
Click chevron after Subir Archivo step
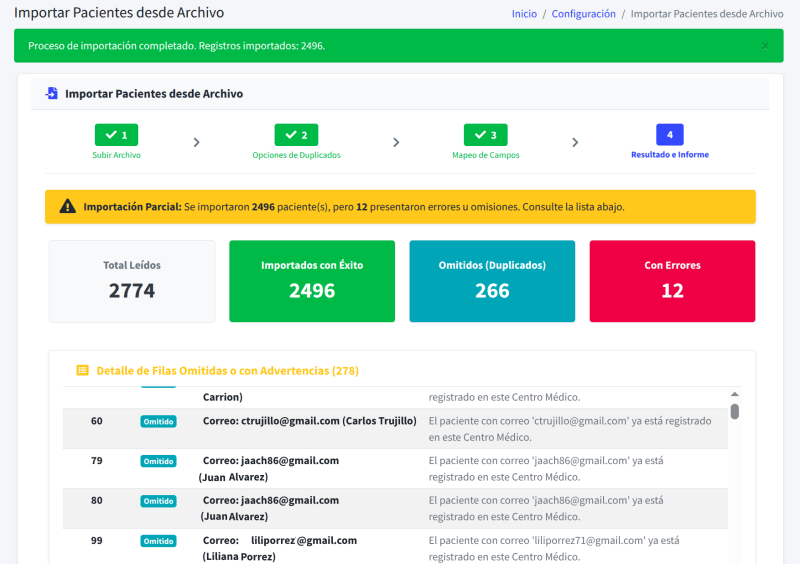point(196,142)
